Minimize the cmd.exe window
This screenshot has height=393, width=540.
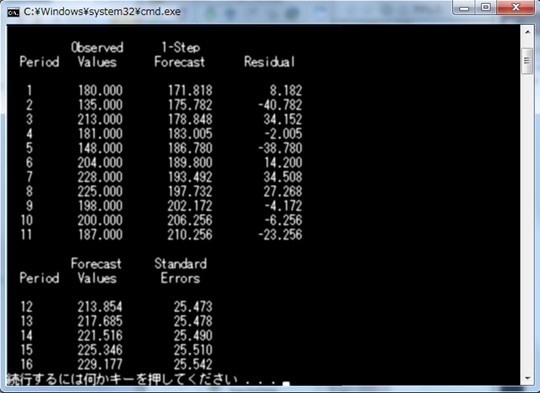coord(464,7)
